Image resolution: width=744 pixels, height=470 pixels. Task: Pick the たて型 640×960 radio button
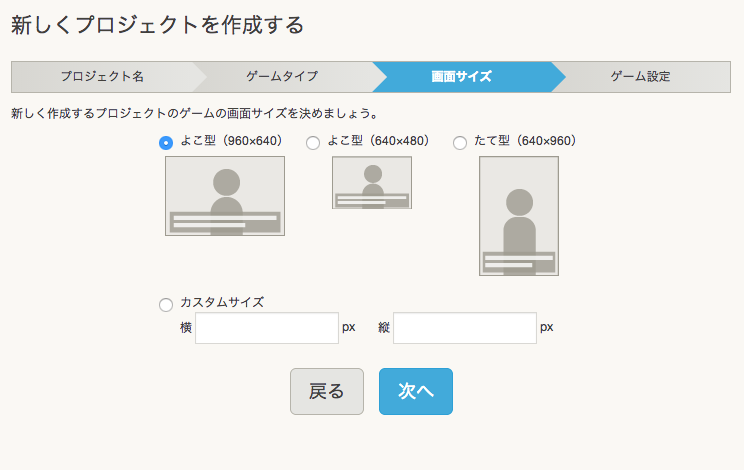coord(460,143)
